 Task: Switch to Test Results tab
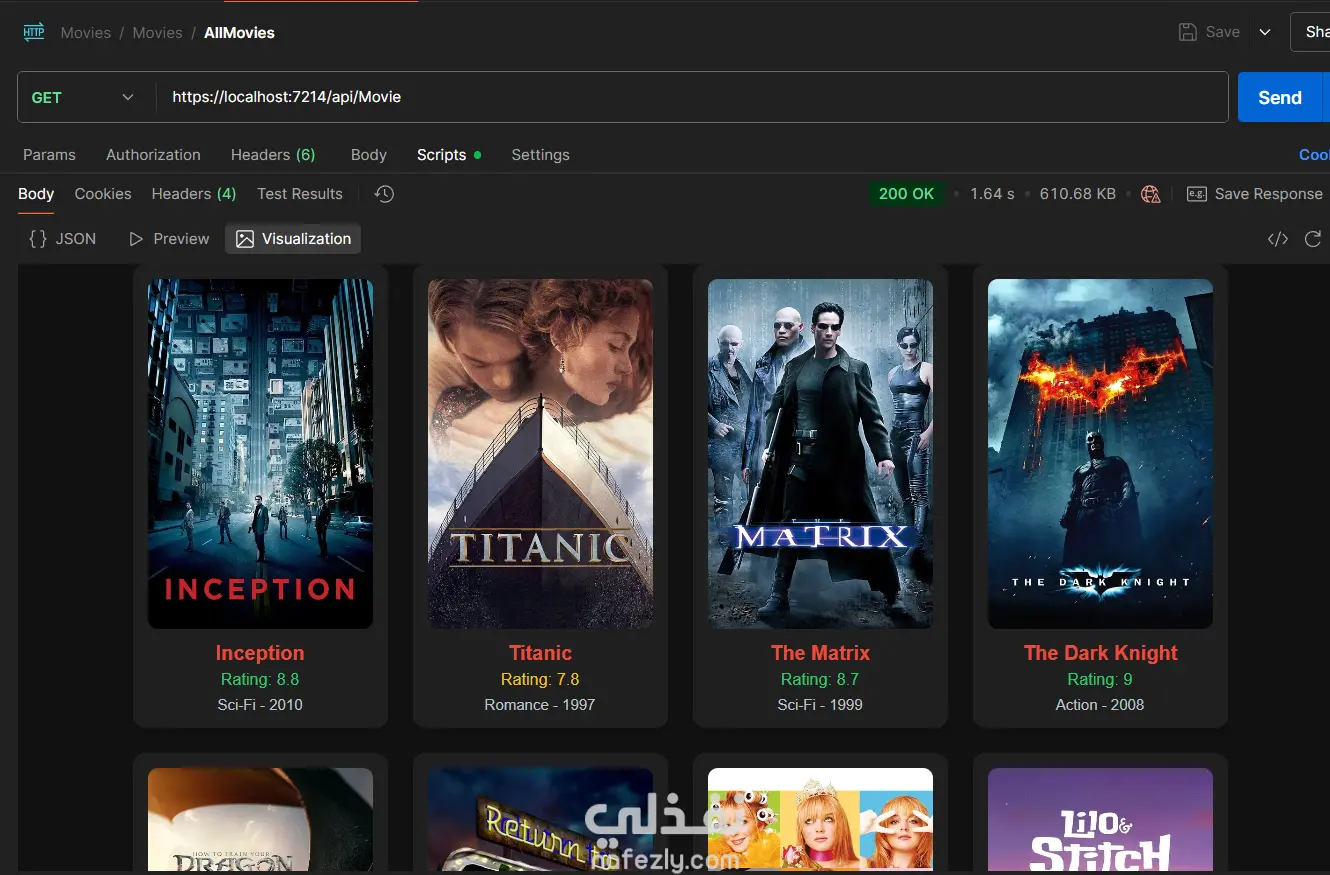tap(300, 194)
